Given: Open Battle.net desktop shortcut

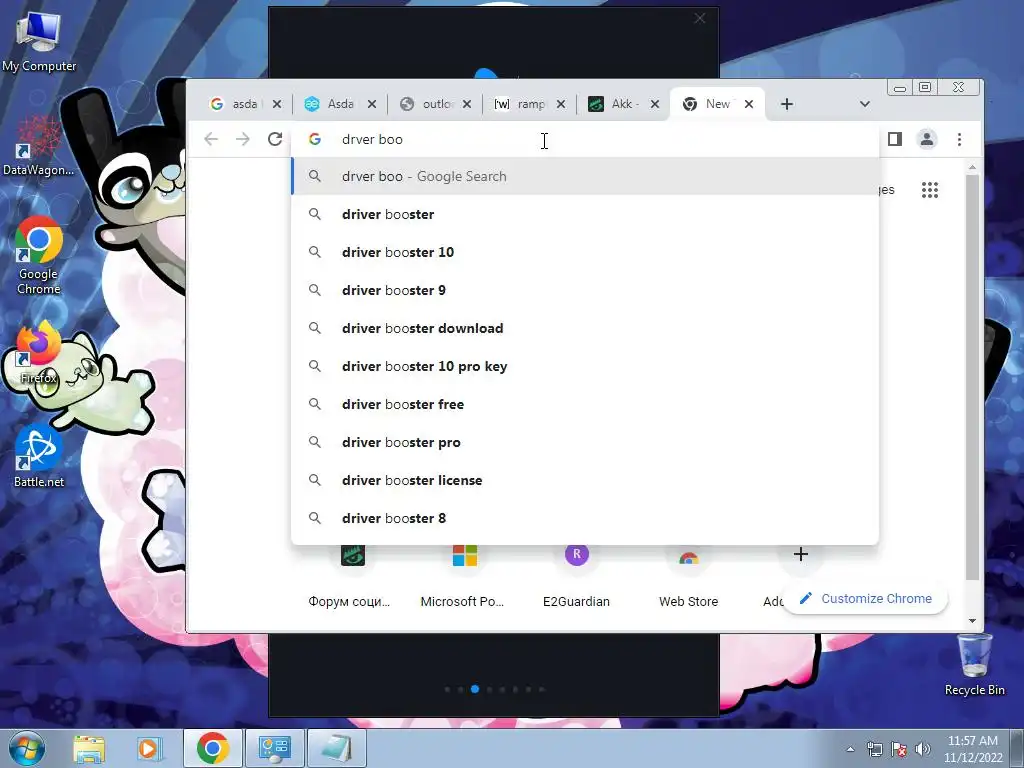Looking at the screenshot, I should click(x=39, y=456).
